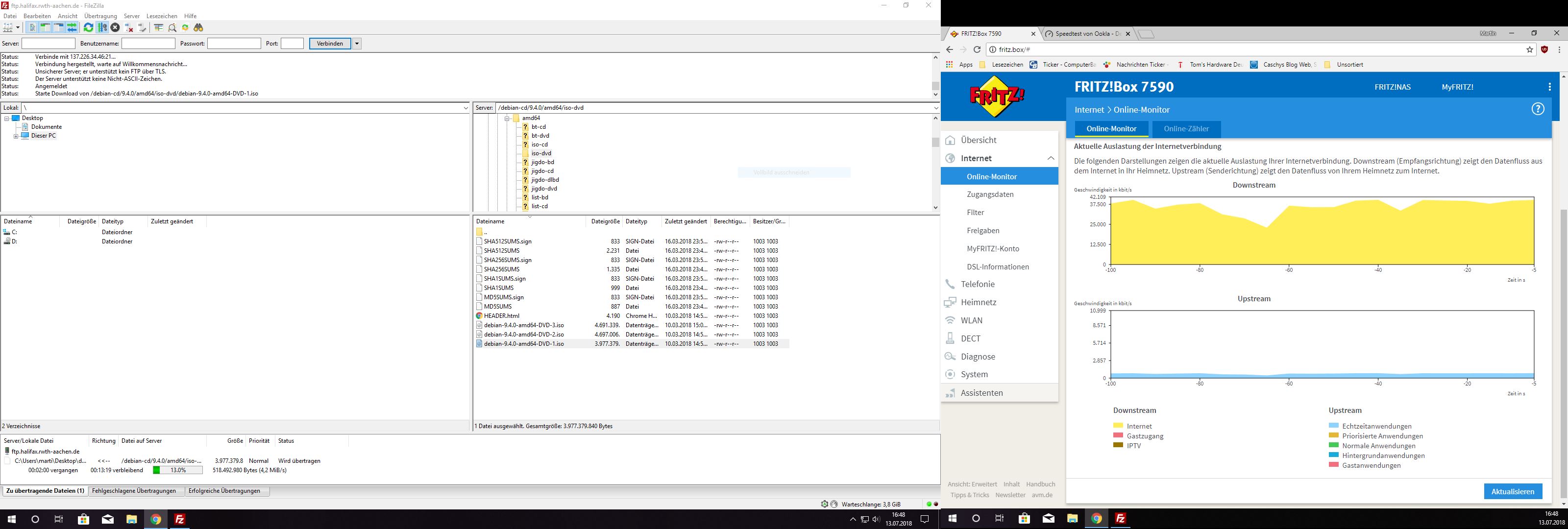Open FileZilla Site Manager icon

coord(7,27)
